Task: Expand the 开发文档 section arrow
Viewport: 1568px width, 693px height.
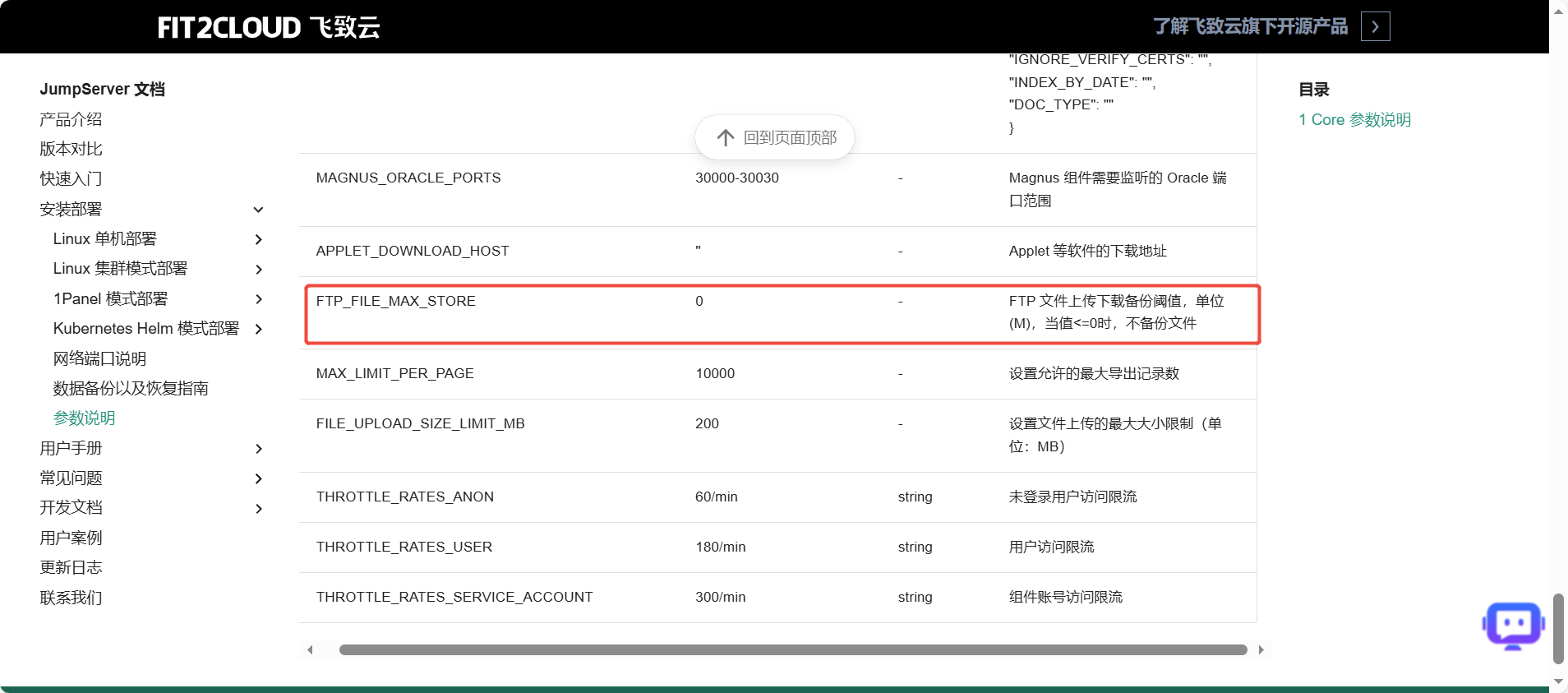Action: click(258, 509)
